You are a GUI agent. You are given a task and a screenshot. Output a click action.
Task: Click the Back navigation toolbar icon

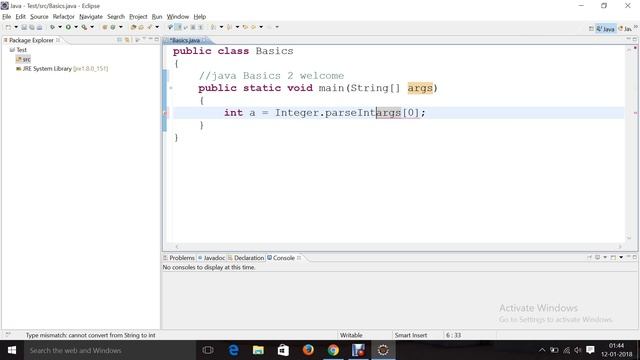click(x=253, y=27)
